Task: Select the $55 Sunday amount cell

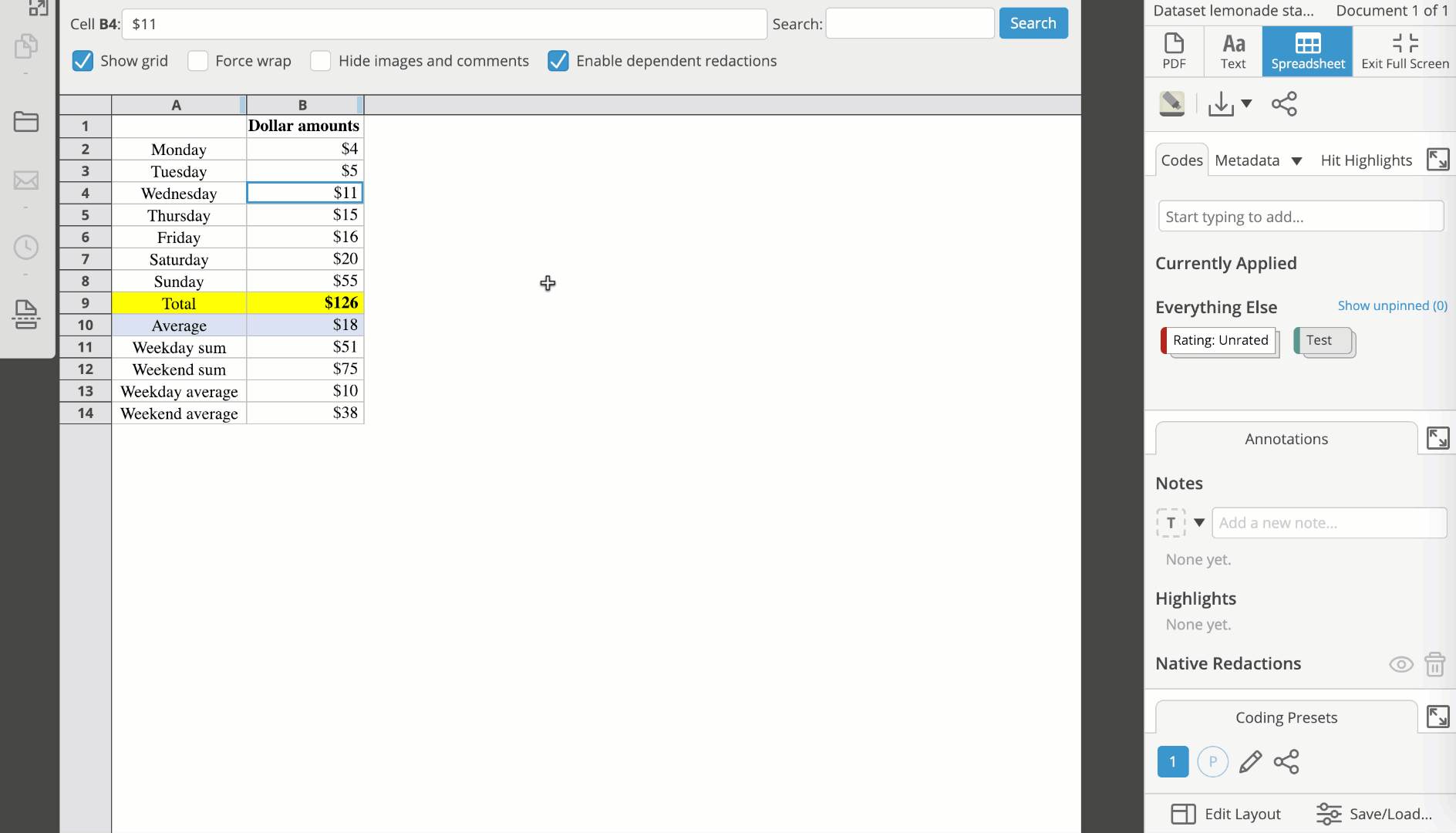Action: 305,281
